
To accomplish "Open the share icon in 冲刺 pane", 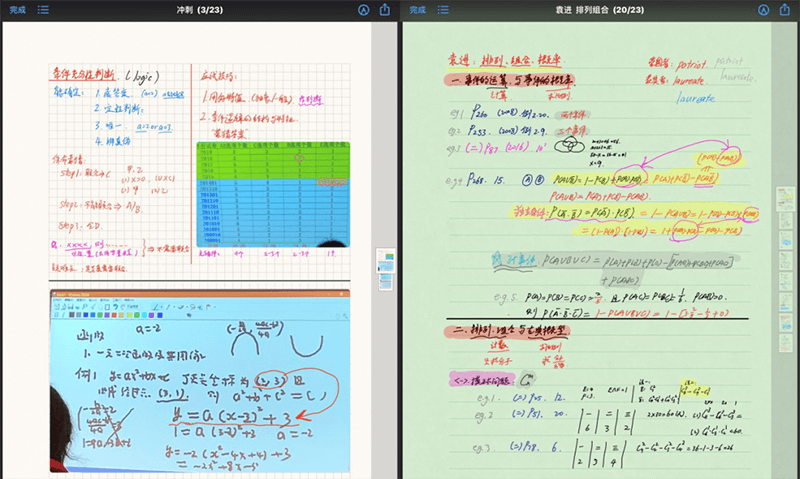I will point(385,9).
